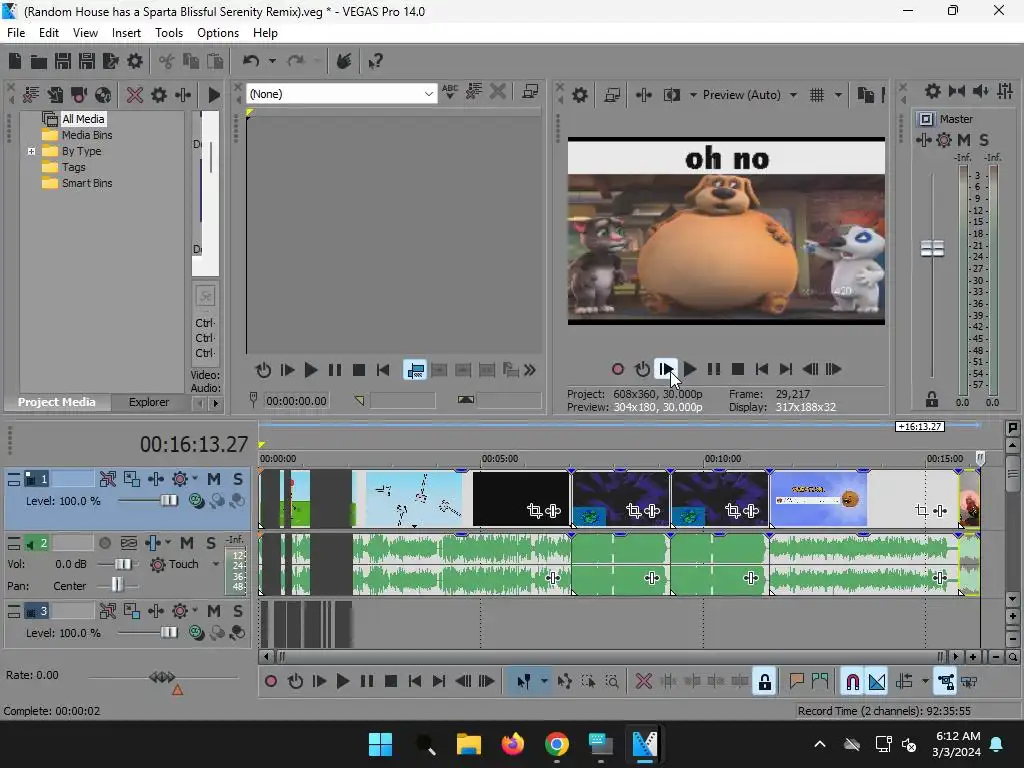
Task: Toggle split screen view in preview
Action: coord(671,95)
